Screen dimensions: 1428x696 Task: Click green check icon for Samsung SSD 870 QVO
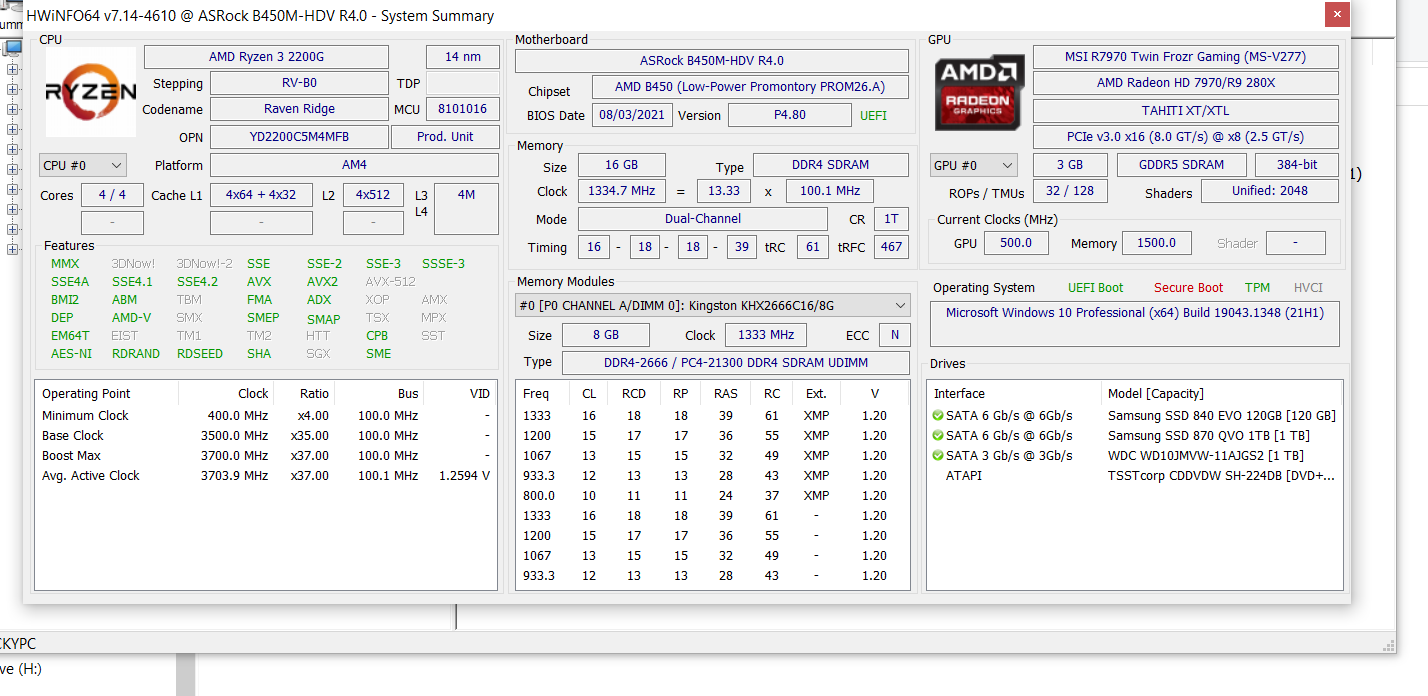(938, 436)
